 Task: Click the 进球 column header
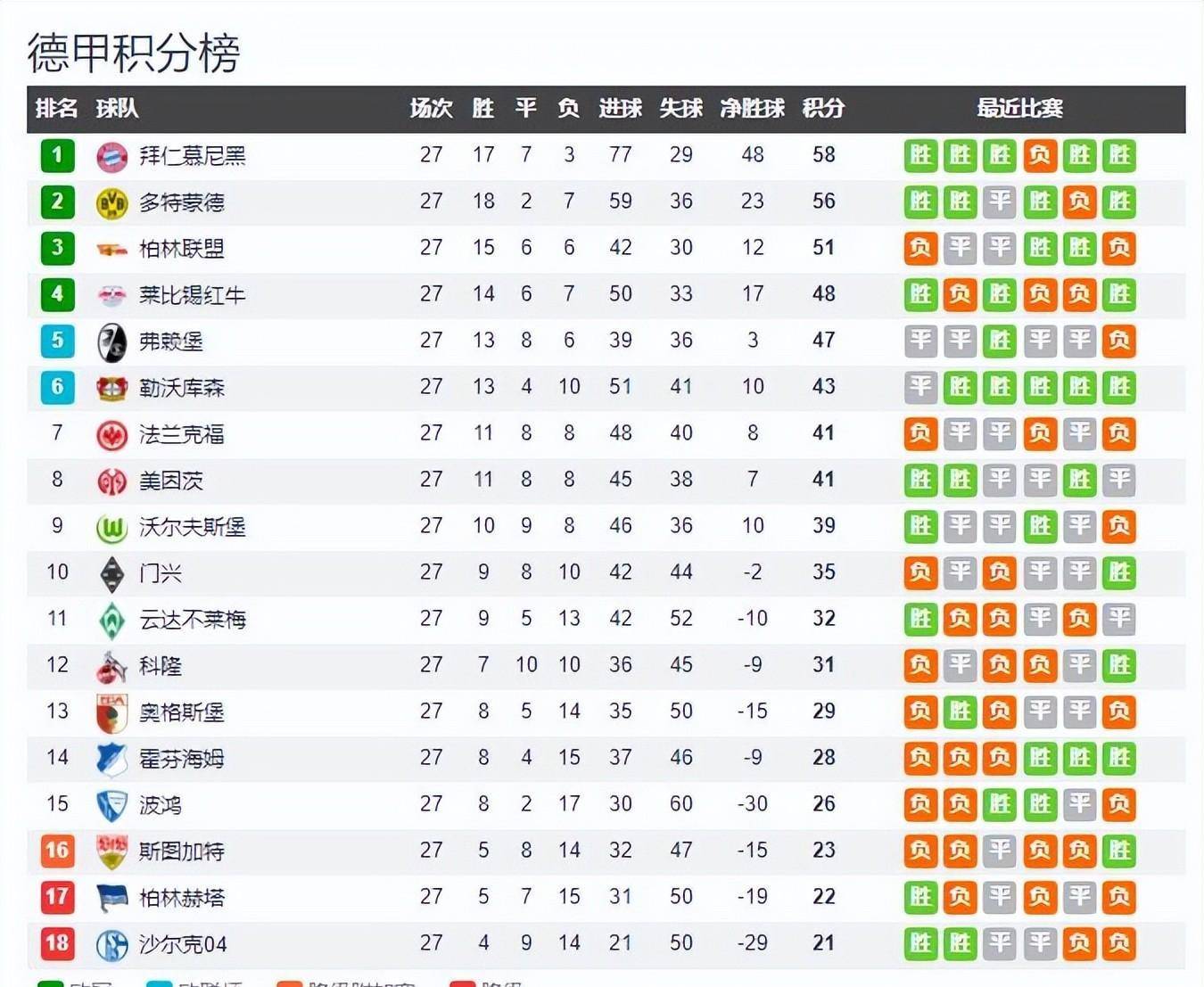pyautogui.click(x=621, y=109)
